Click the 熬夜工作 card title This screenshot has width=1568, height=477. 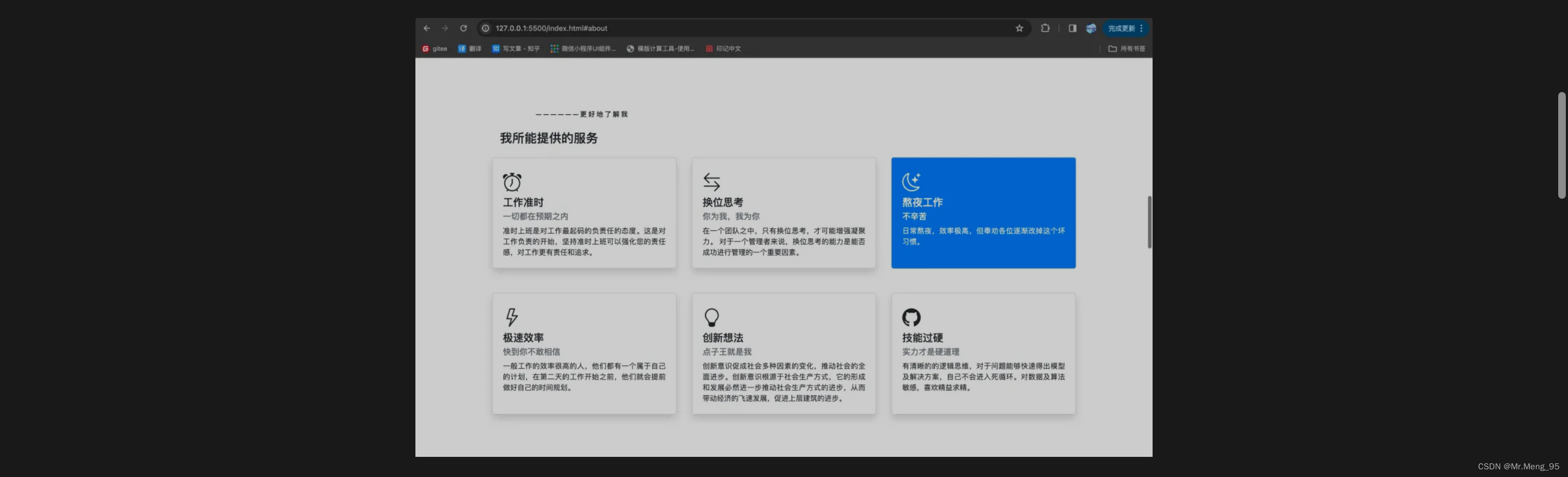click(922, 203)
